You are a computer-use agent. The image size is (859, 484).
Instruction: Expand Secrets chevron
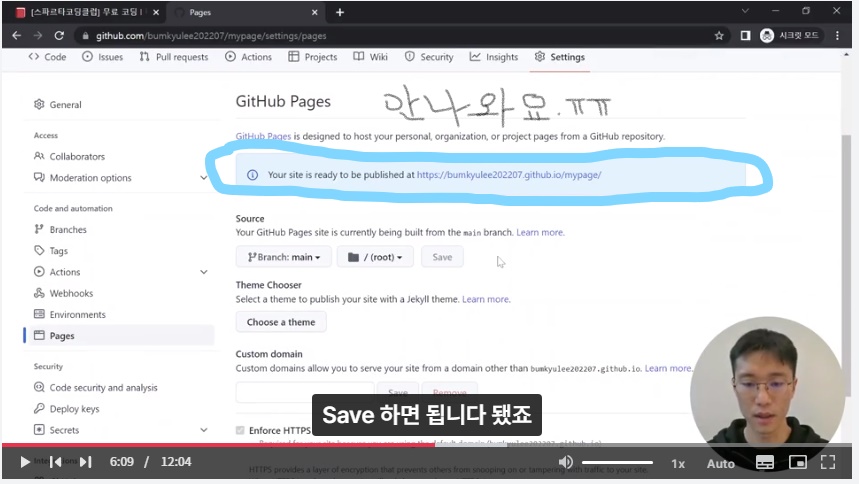(x=204, y=431)
